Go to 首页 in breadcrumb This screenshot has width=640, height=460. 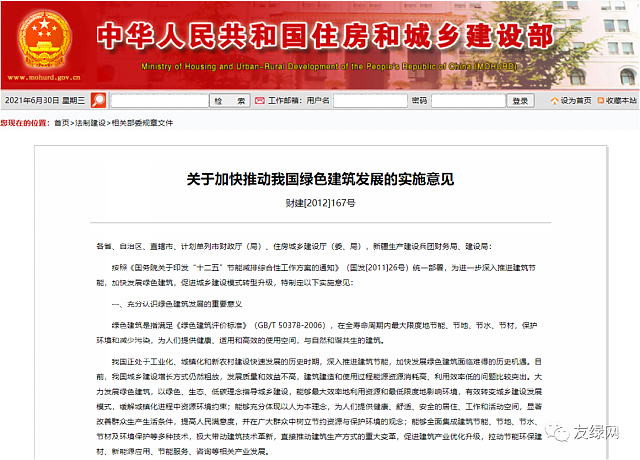(x=62, y=123)
